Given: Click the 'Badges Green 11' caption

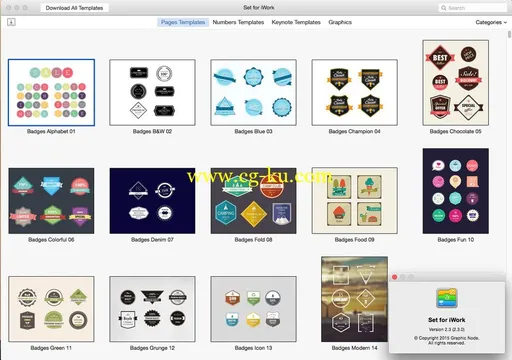Looking at the screenshot, I should point(51,348).
